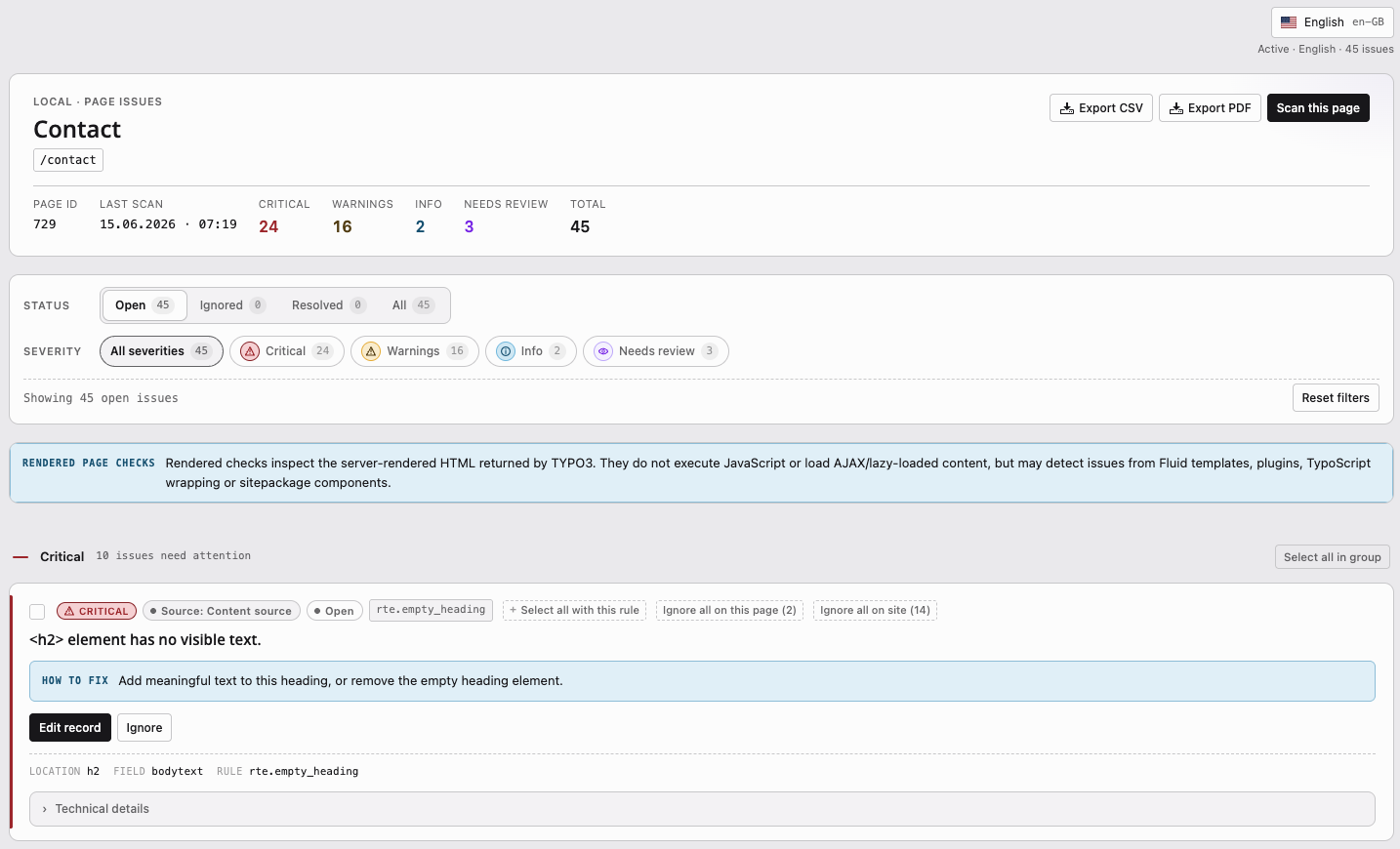Click the /contact path label
Screen dimensions: 1400x849
(x=68, y=160)
